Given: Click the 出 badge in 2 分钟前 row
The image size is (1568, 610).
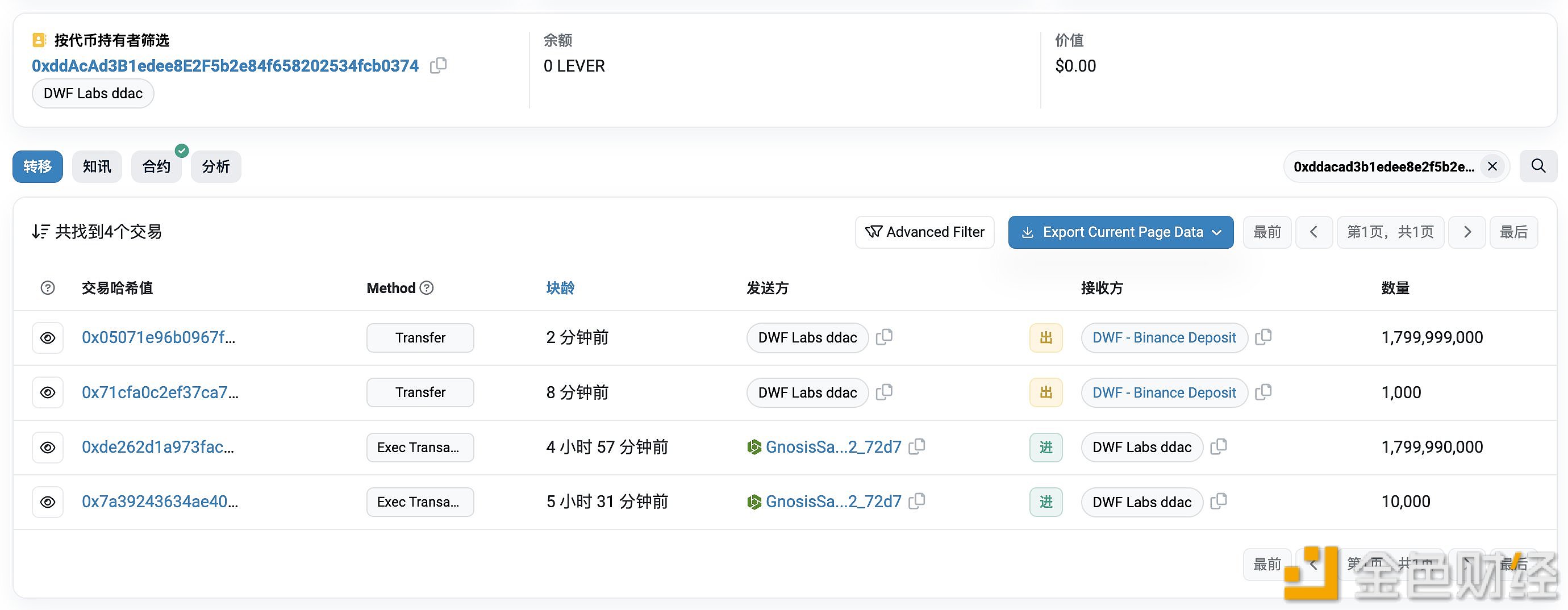Looking at the screenshot, I should tap(1046, 338).
